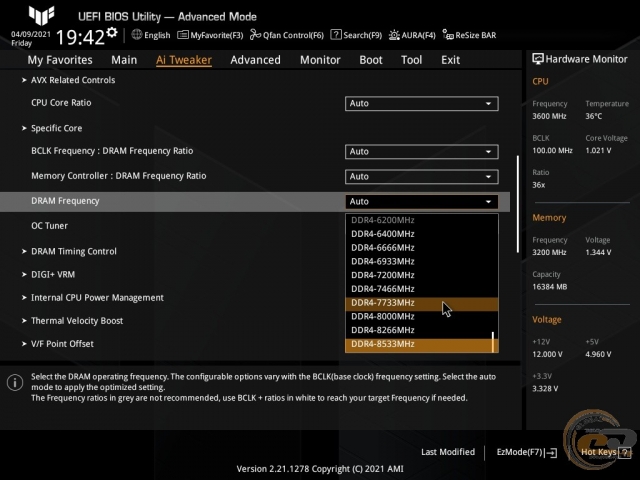Click the CPU temperature 36°C value

594,116
